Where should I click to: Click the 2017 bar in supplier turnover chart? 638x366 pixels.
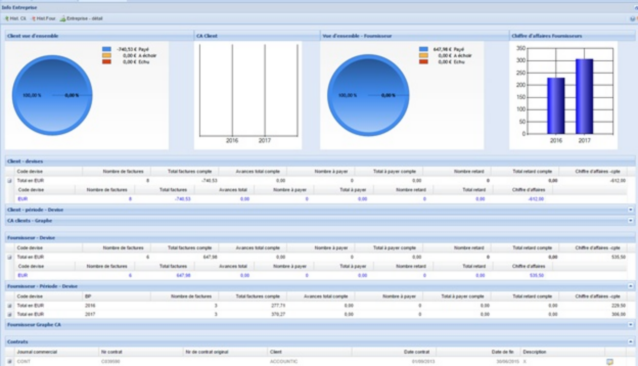pyautogui.click(x=584, y=96)
